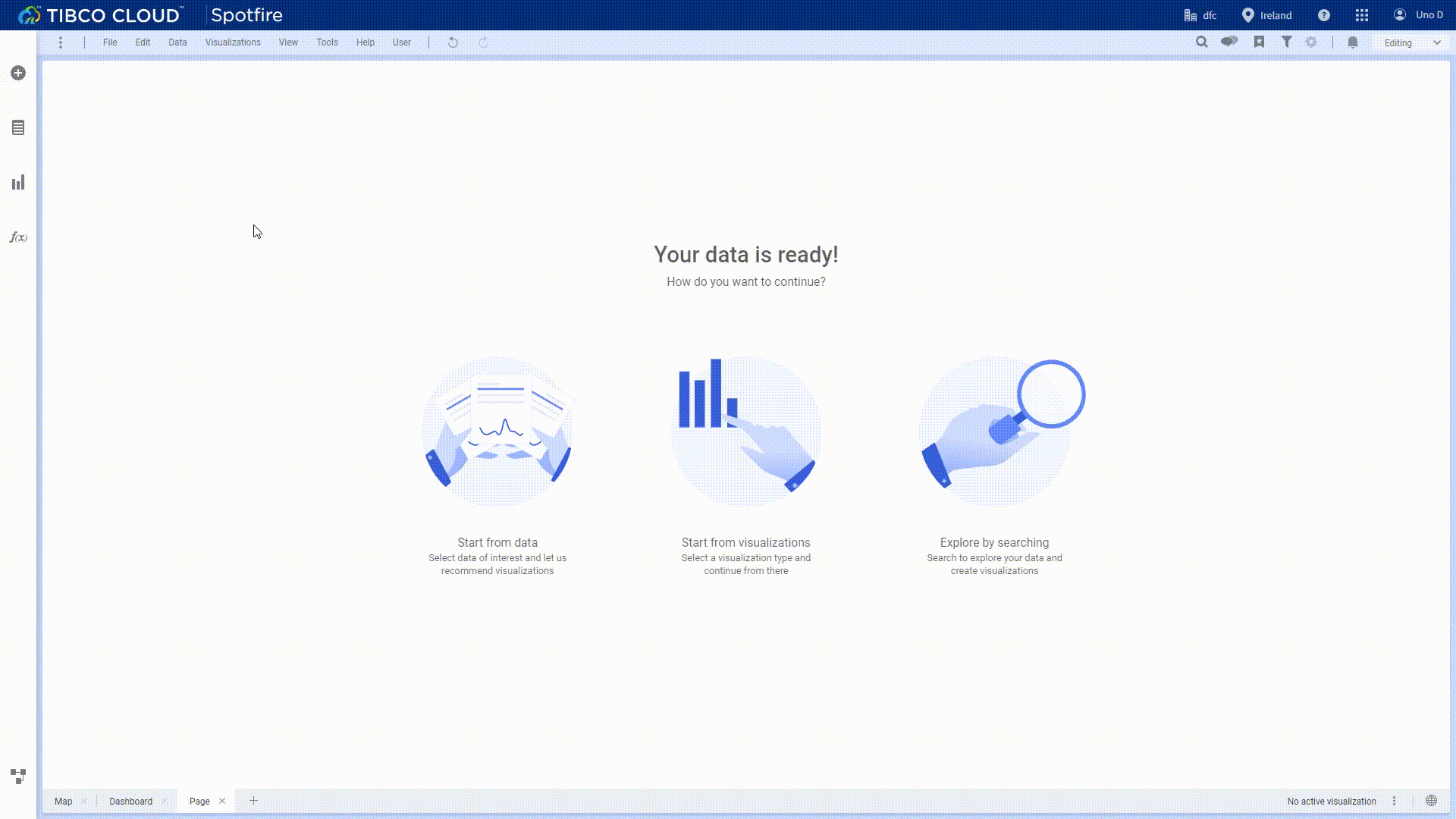The height and width of the screenshot is (819, 1456).
Task: Switch to the Map tab
Action: point(63,801)
